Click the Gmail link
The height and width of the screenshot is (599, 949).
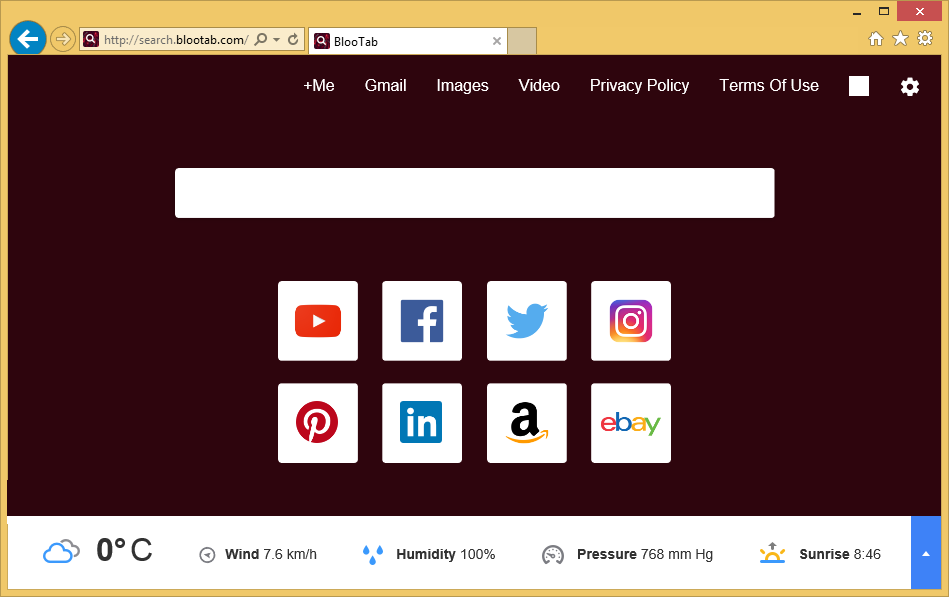[385, 86]
